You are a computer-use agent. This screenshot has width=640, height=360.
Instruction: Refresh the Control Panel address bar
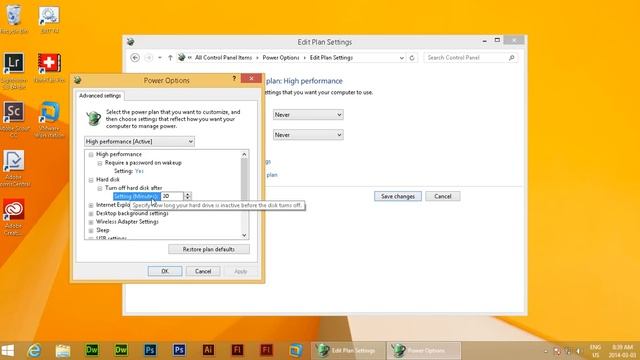[412, 58]
